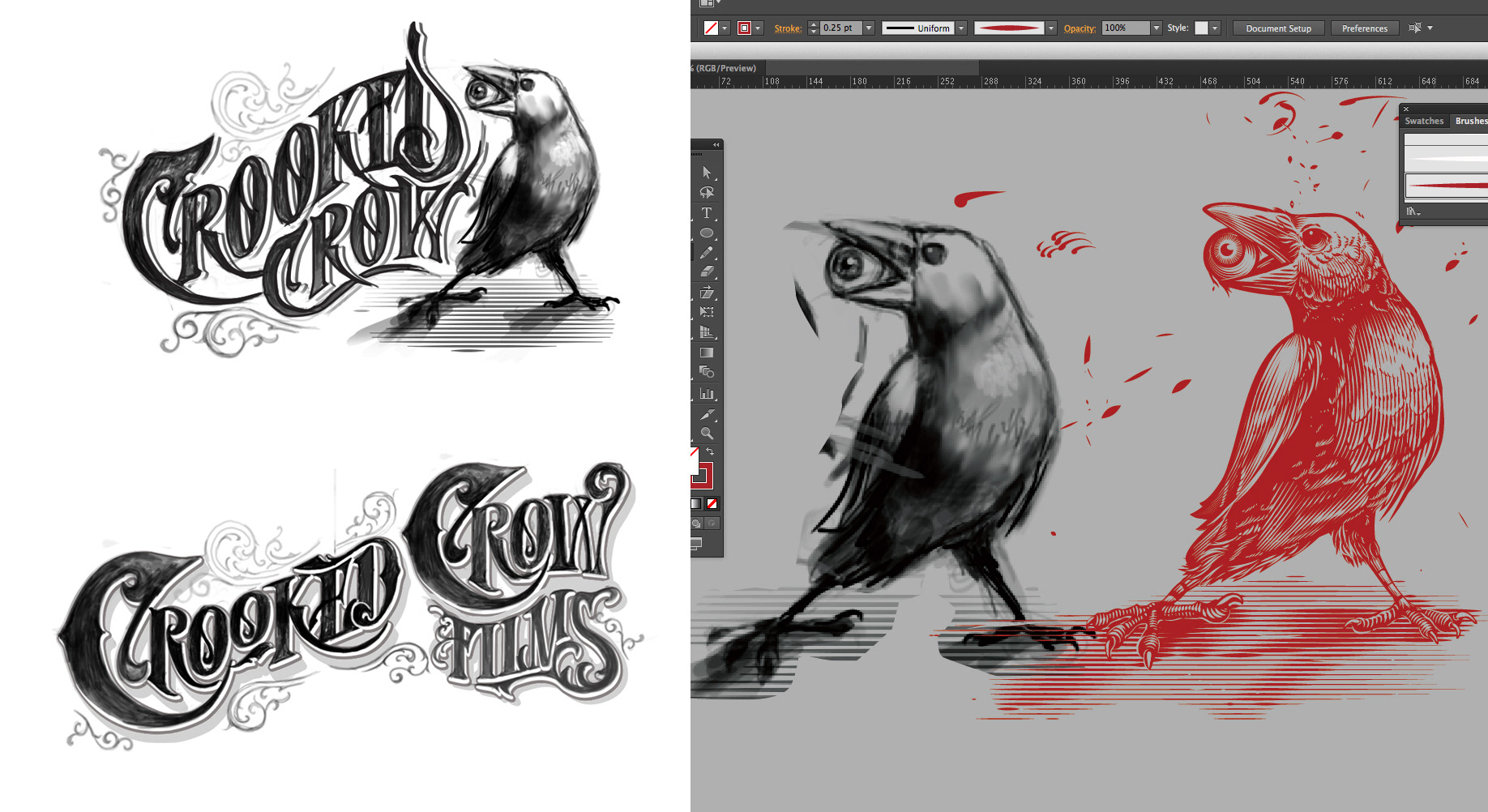This screenshot has width=1488, height=812.
Task: Select the Free Transform tool
Action: tap(707, 312)
